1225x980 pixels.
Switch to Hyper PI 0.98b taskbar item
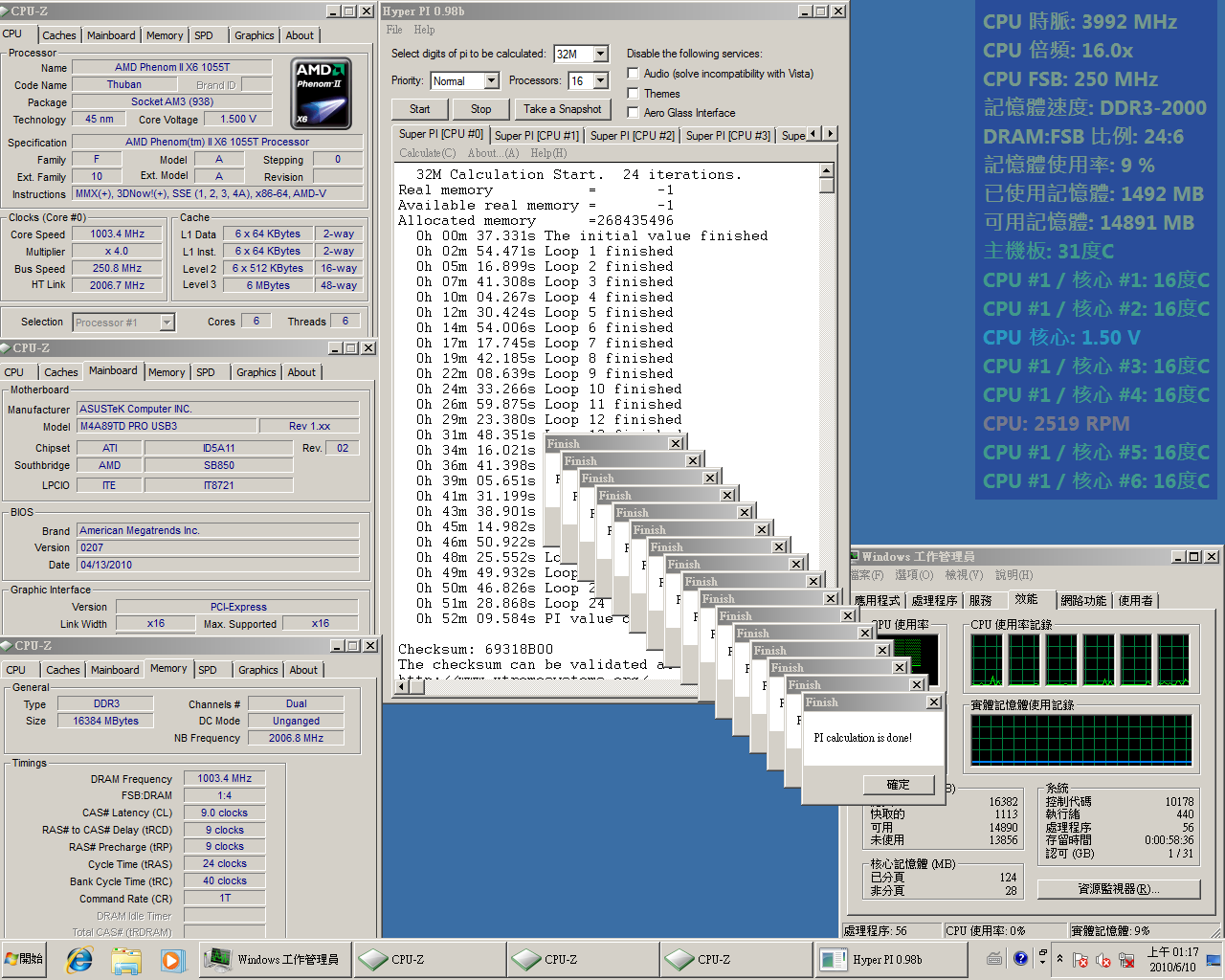[889, 959]
